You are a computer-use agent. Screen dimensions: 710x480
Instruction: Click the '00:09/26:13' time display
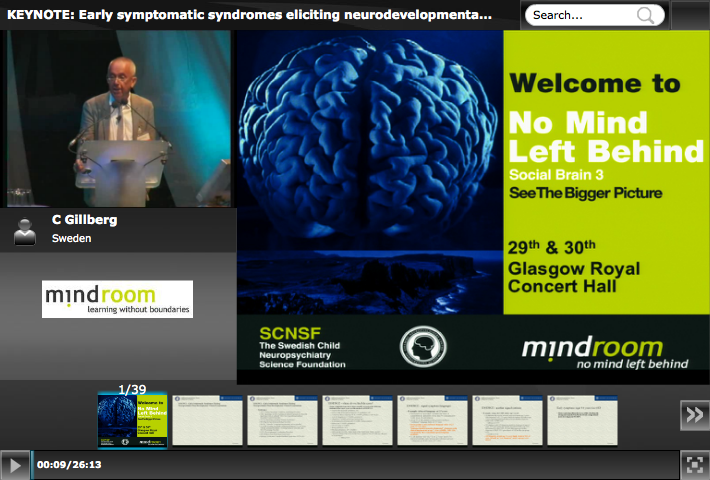pos(69,465)
